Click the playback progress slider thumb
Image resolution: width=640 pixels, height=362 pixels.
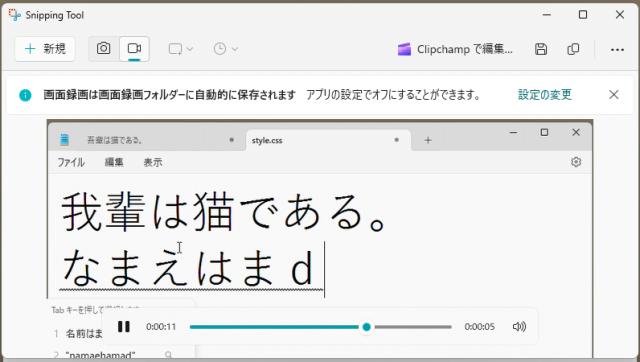[367, 326]
